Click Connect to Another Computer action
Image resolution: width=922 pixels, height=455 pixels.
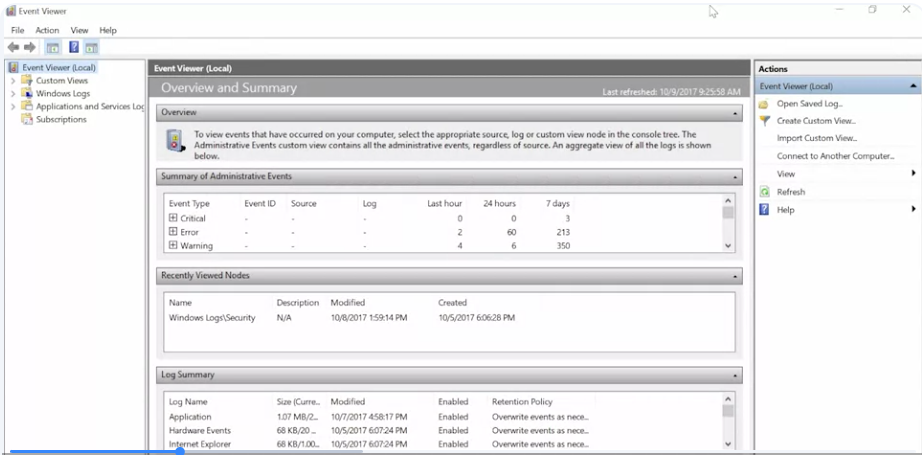coord(835,156)
